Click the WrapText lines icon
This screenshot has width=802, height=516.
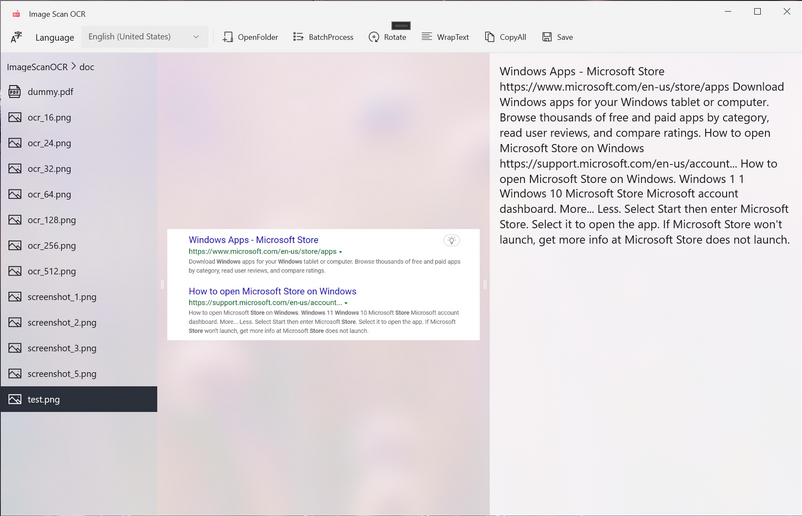click(x=427, y=36)
